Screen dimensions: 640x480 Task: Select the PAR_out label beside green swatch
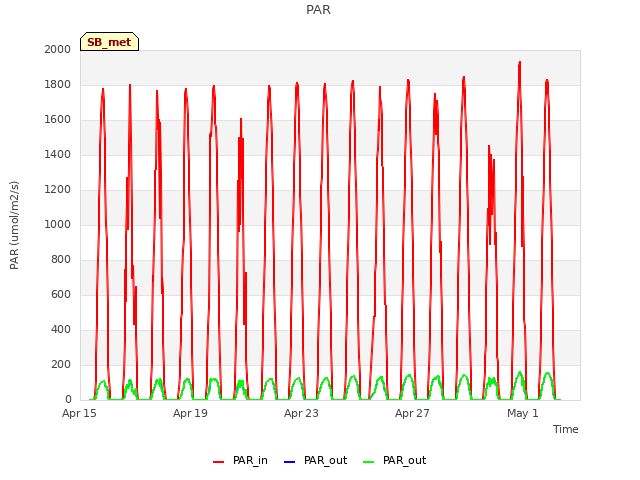[x=404, y=460]
